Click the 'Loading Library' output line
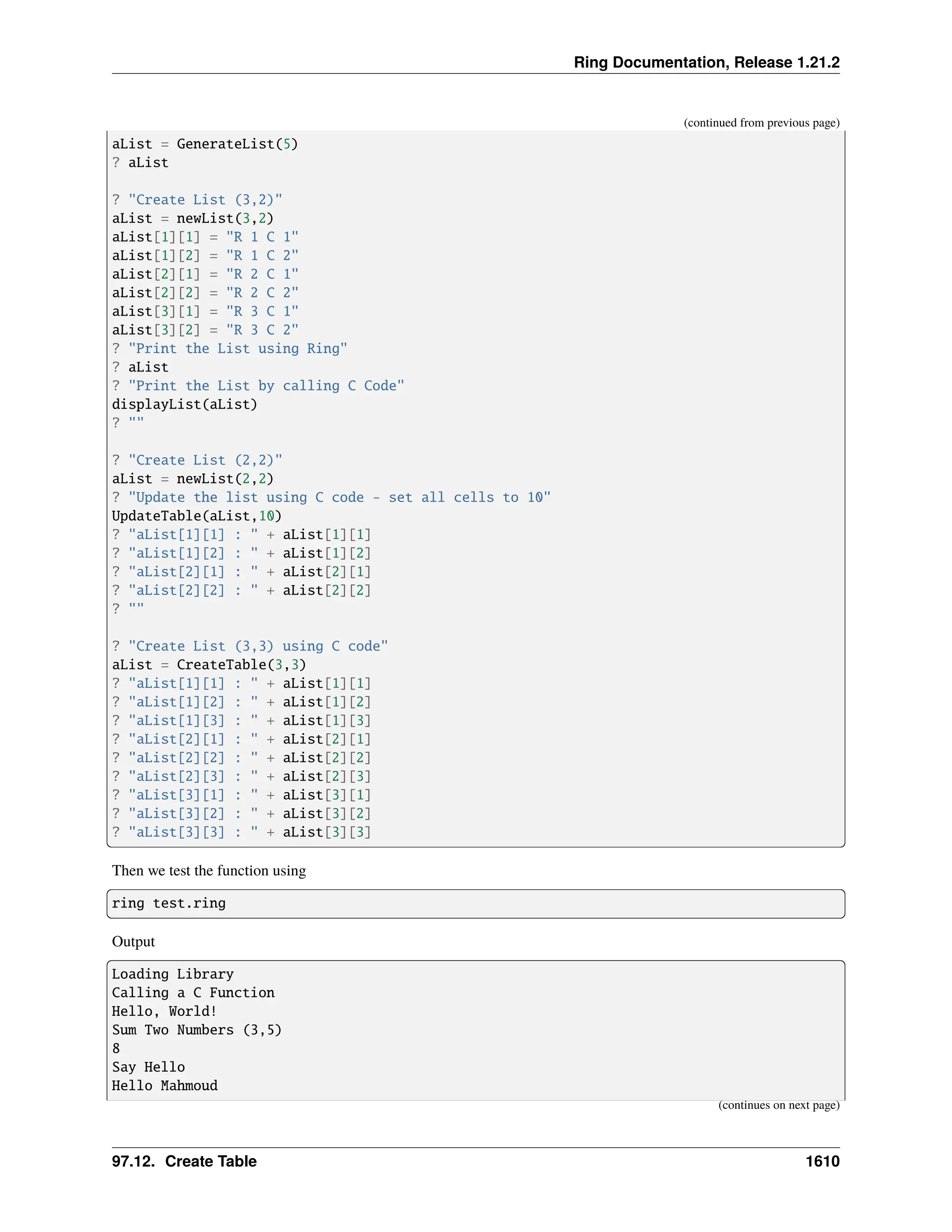Image resolution: width=952 pixels, height=1232 pixels. coord(172,974)
